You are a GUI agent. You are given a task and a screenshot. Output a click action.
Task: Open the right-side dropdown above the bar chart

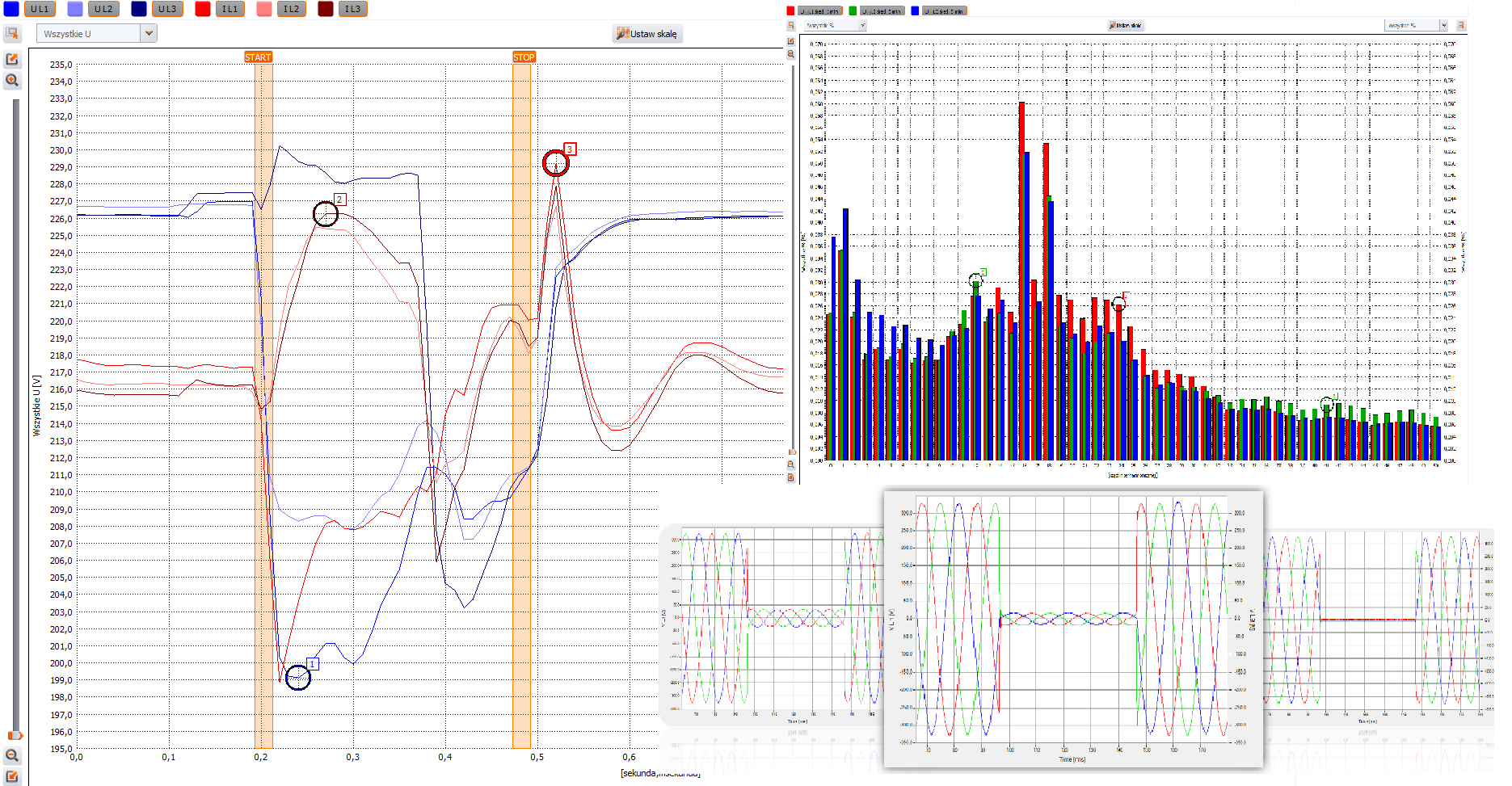(x=1443, y=26)
